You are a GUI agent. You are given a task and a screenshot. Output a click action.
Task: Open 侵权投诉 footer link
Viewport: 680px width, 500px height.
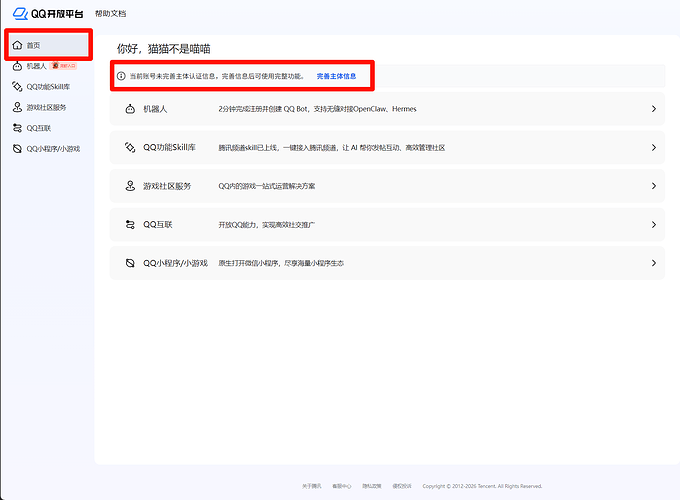[402, 486]
